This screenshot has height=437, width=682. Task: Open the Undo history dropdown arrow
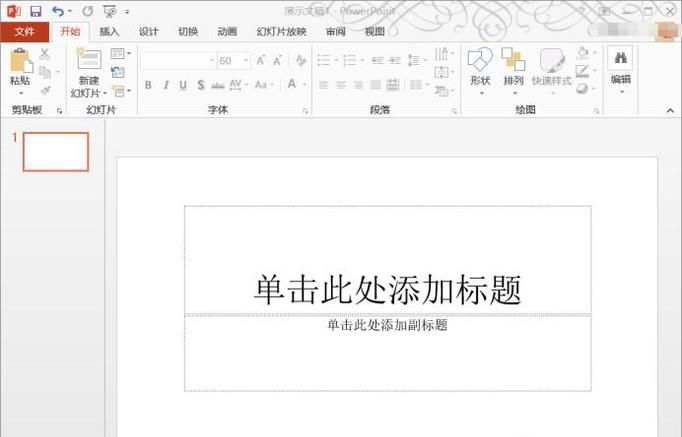point(70,11)
